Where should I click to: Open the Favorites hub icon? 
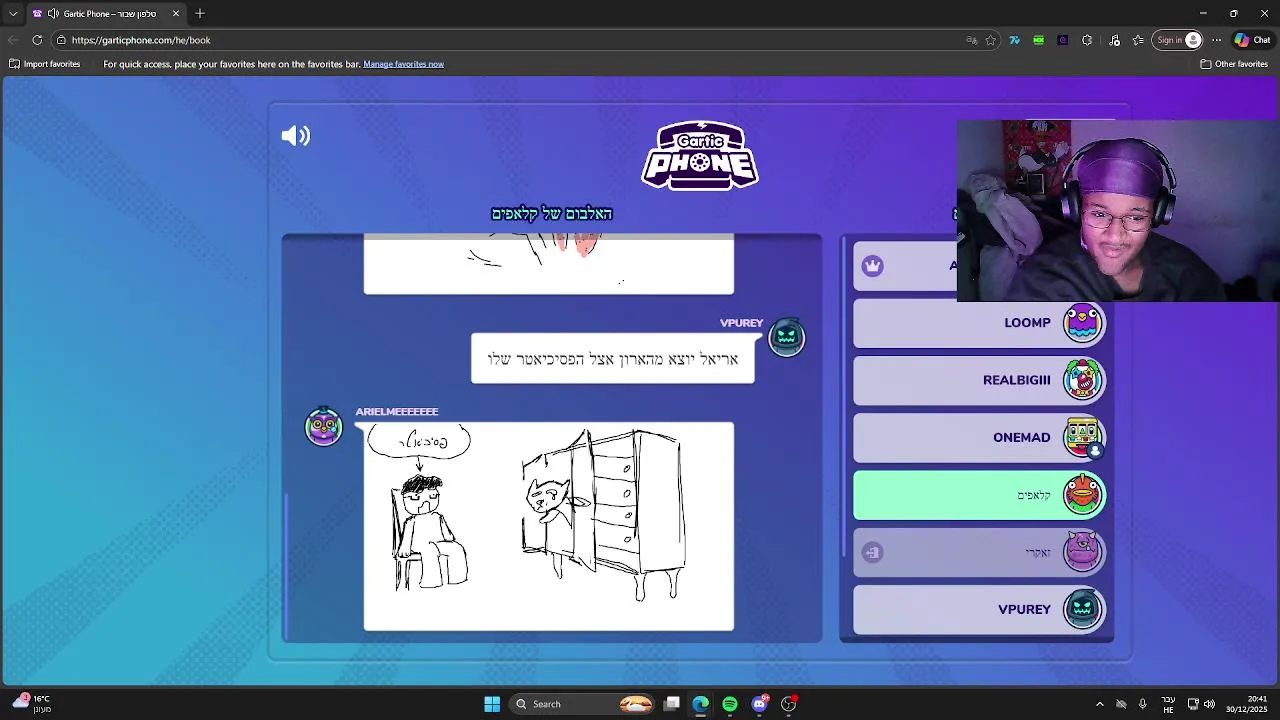click(1138, 40)
